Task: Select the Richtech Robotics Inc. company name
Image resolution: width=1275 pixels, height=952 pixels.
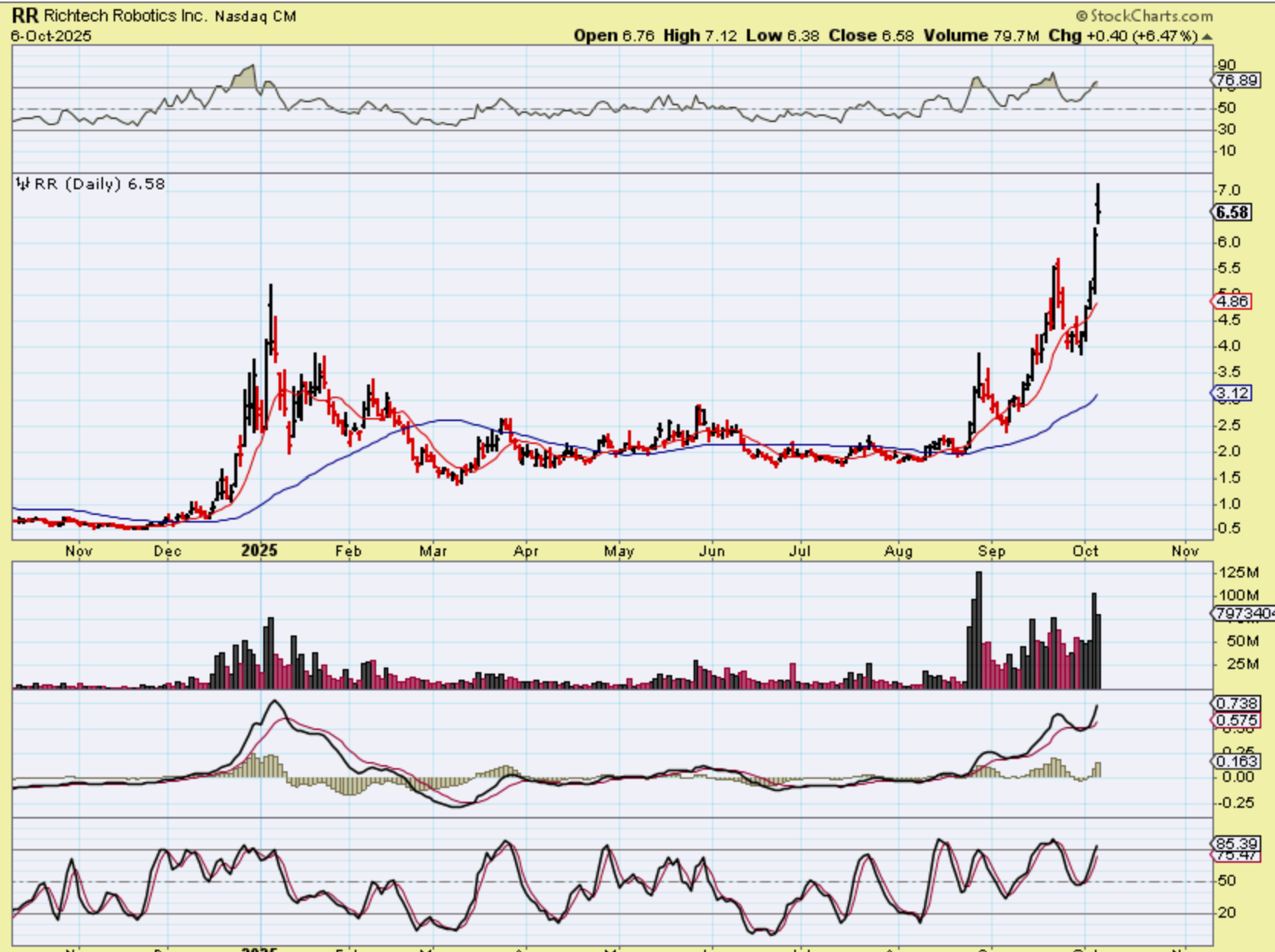Action: 125,15
